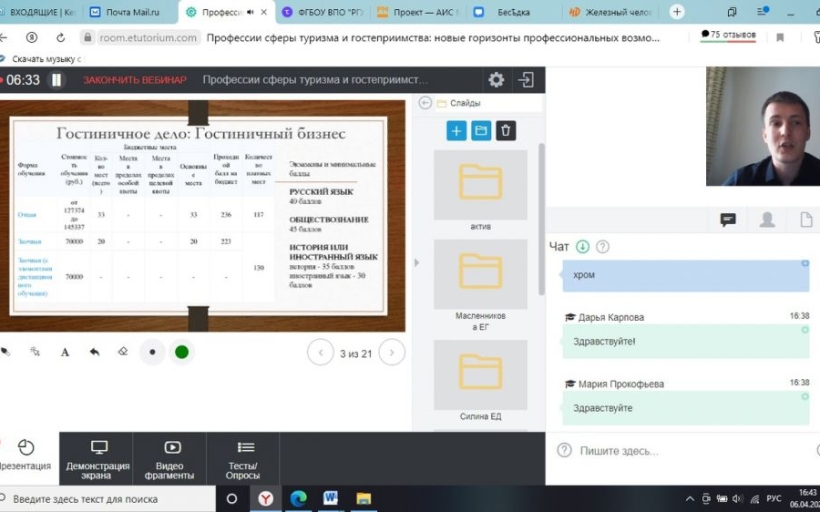Open a new browser tab
820x512 pixels.
677,12
